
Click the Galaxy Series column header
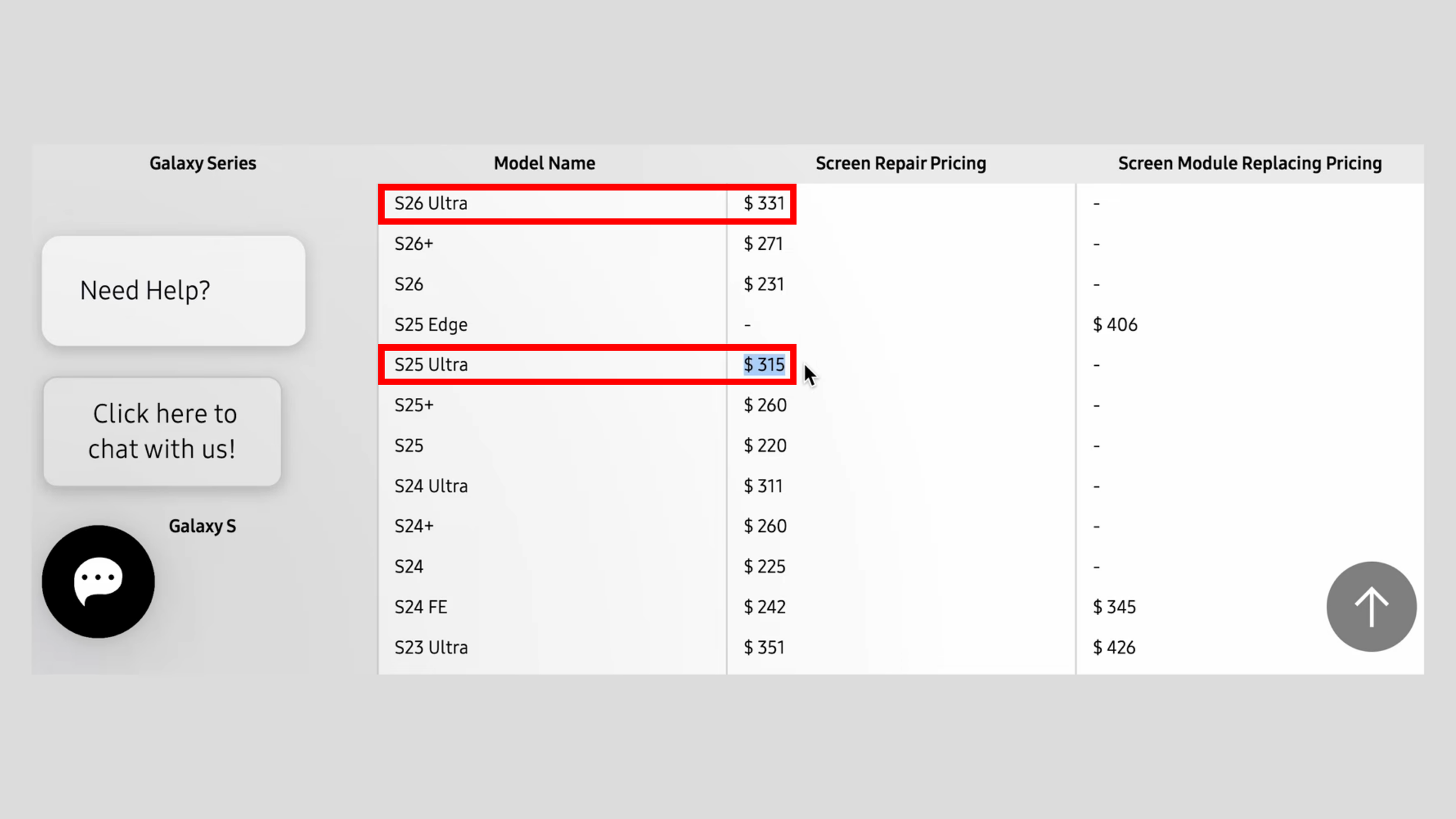coord(202,163)
